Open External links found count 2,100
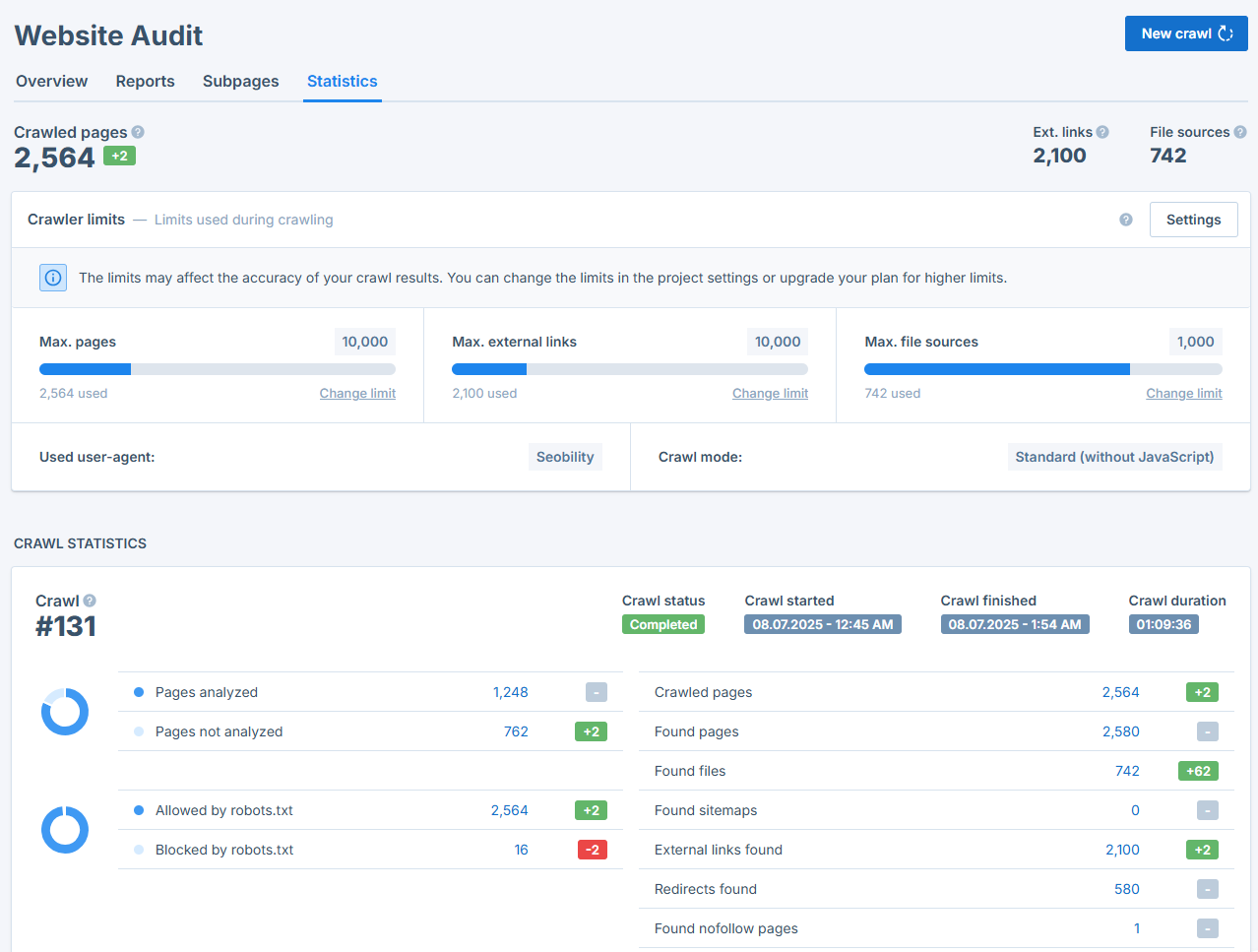The width and height of the screenshot is (1258, 952). pyautogui.click(x=1122, y=850)
